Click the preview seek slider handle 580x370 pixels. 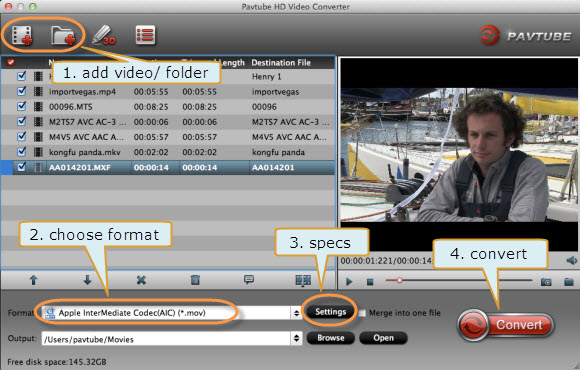tap(399, 280)
